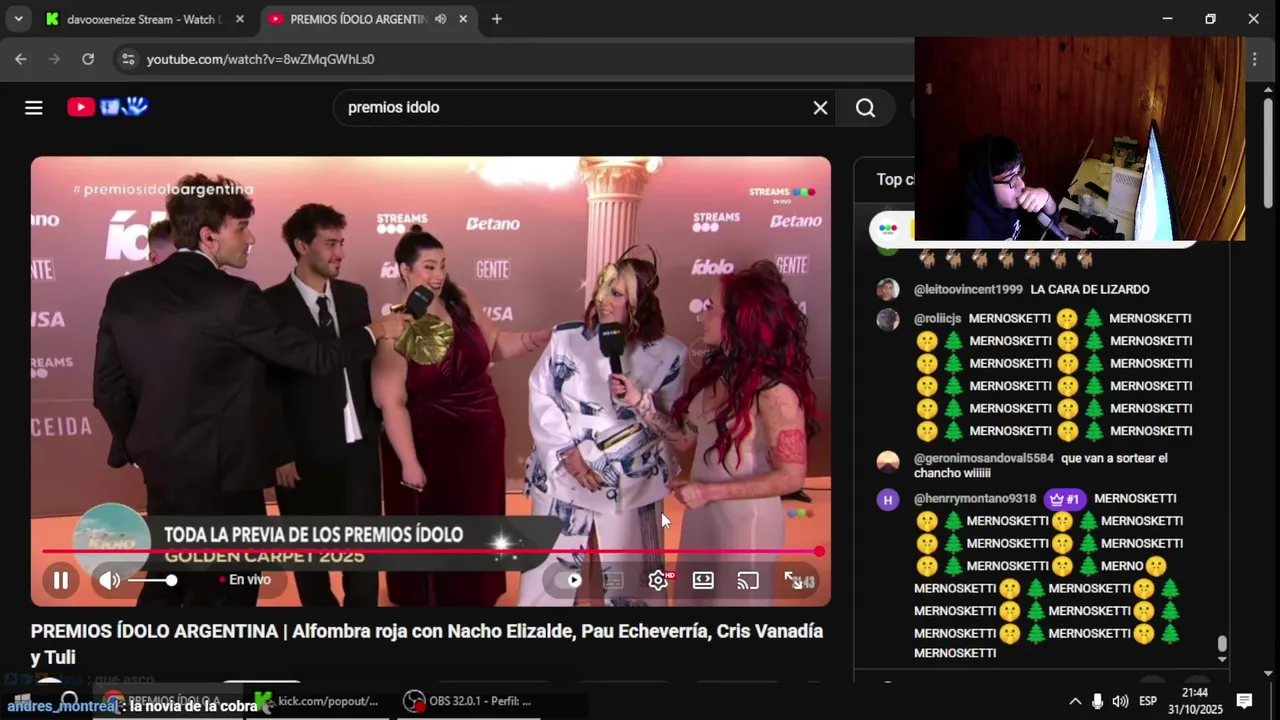
Task: Cast video to a TV
Action: pyautogui.click(x=748, y=580)
